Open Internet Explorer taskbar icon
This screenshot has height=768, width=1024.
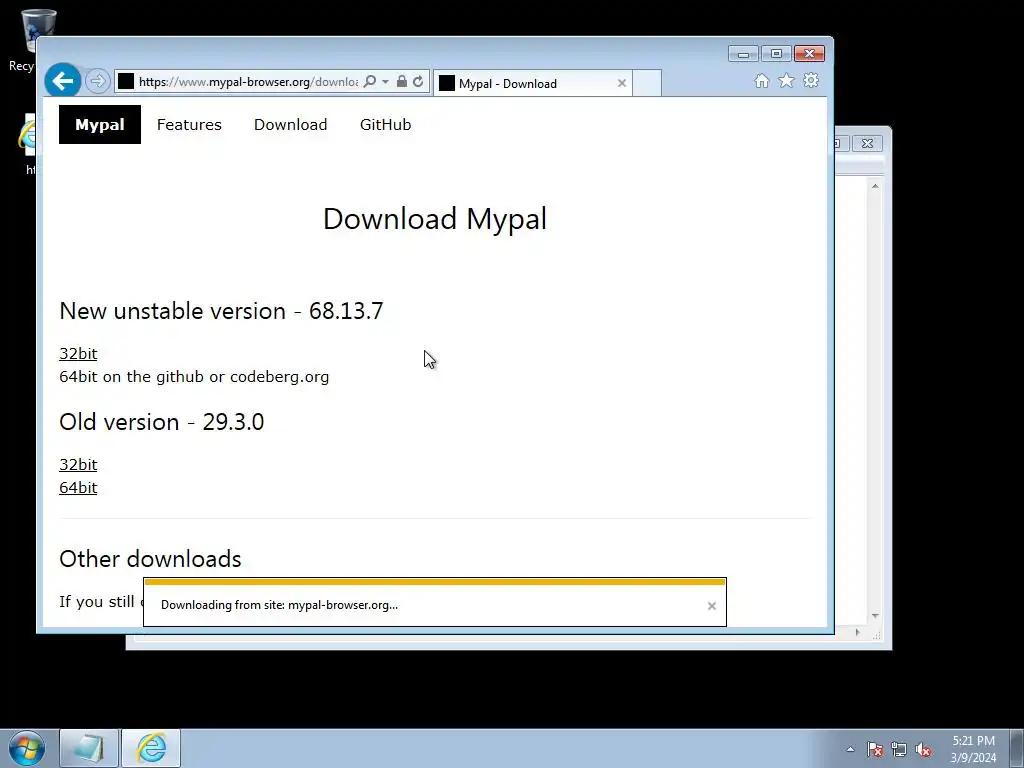coord(151,748)
